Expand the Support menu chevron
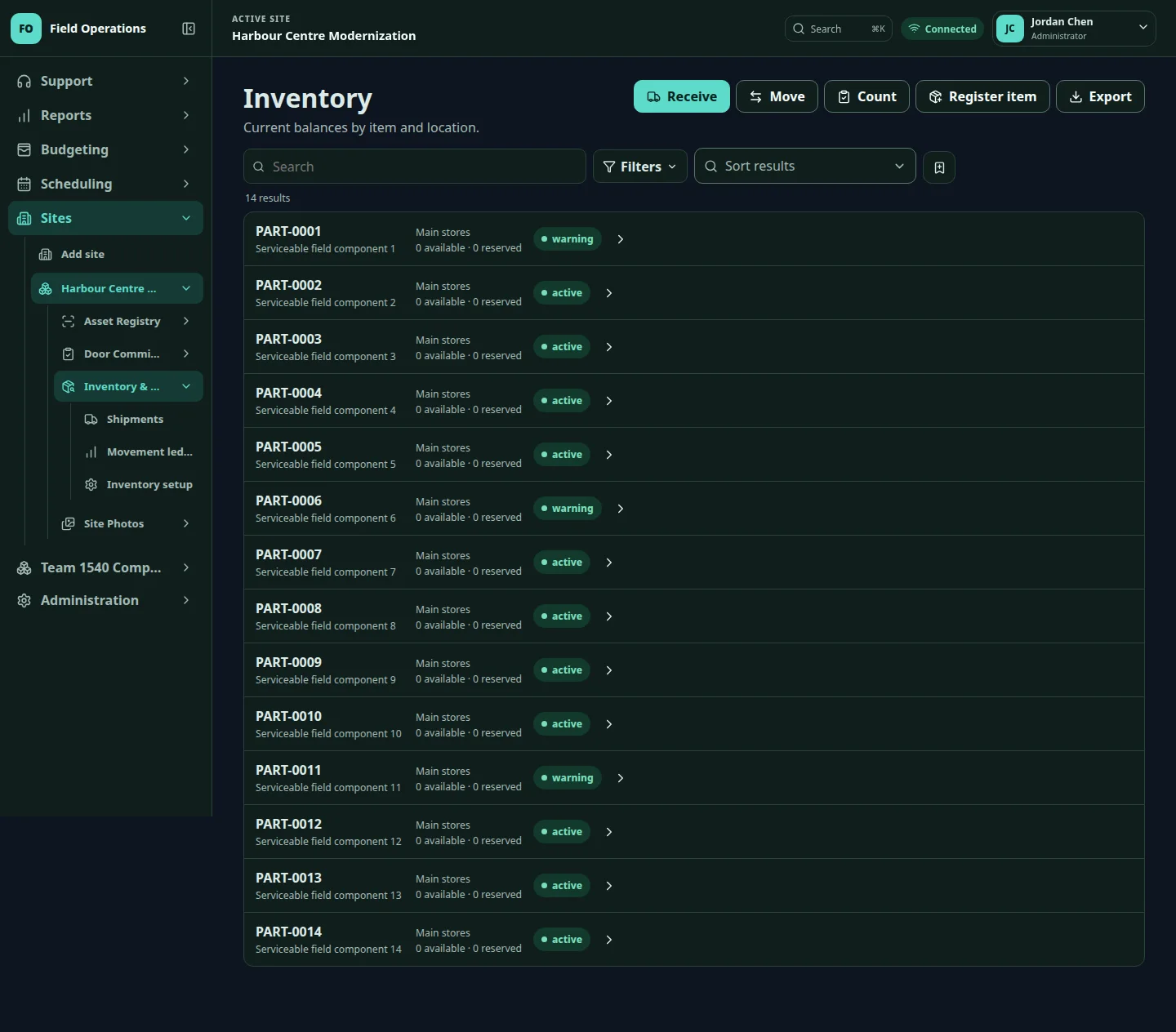Screen dimensions: 1176x1032 186,81
